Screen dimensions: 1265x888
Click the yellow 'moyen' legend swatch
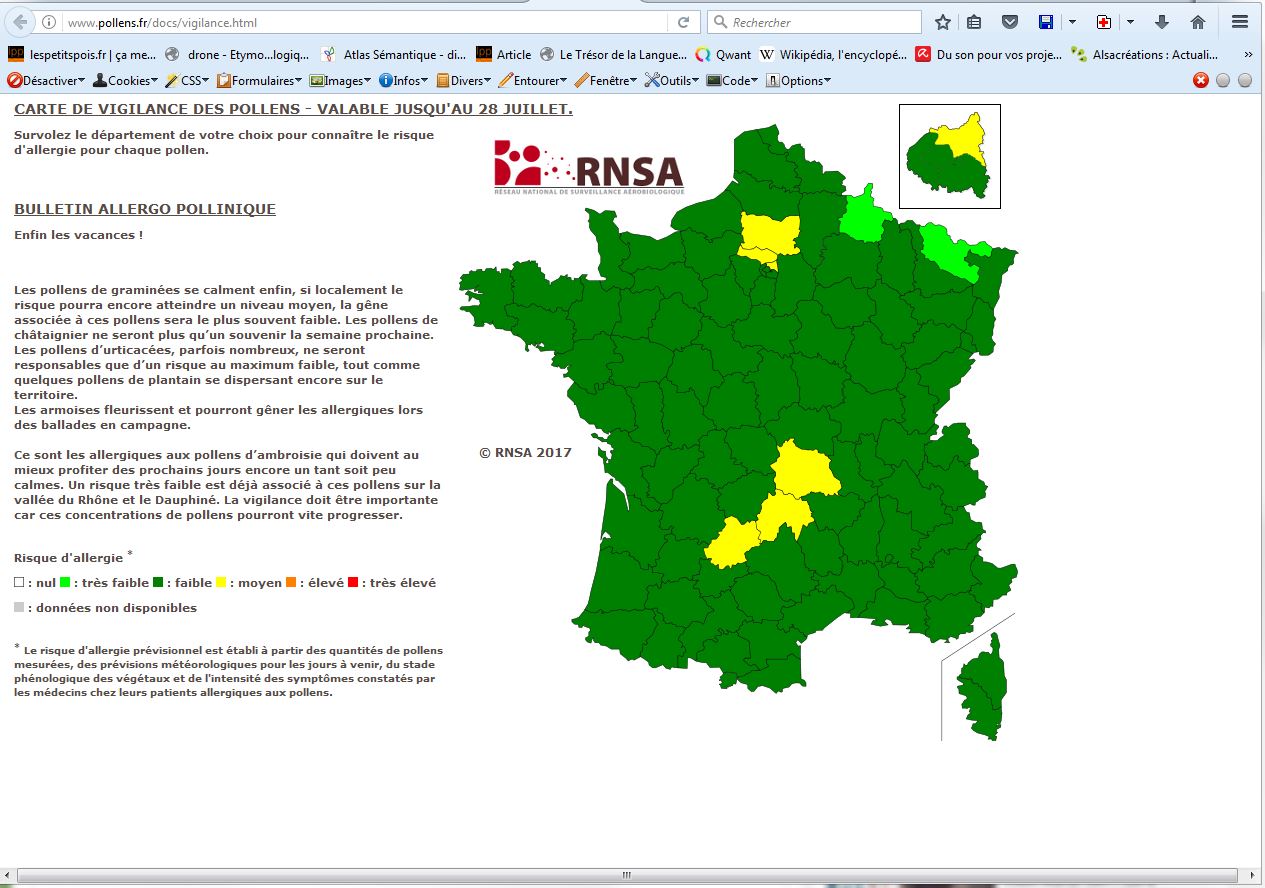tap(221, 582)
